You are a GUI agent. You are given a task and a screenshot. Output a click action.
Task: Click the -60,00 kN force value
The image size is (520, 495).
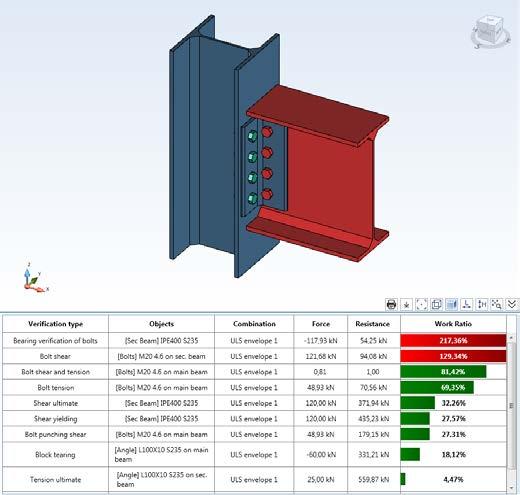[321, 455]
